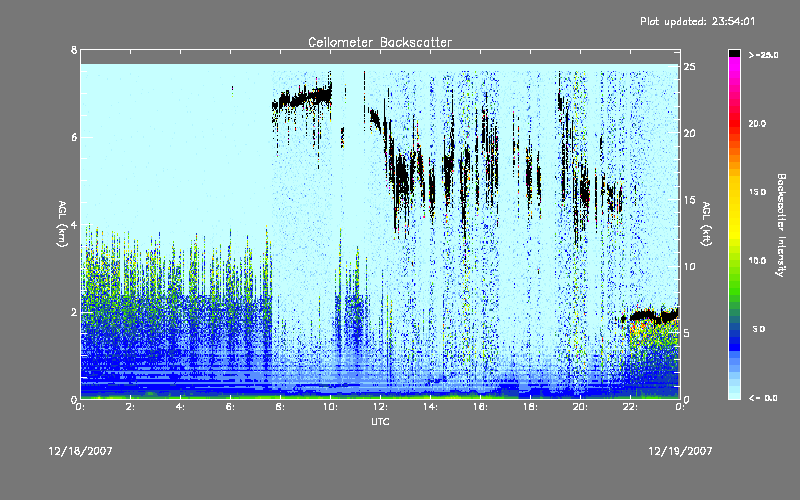The height and width of the screenshot is (500, 800).
Task: Click the 'UTC' x-axis label
Action: [380, 422]
